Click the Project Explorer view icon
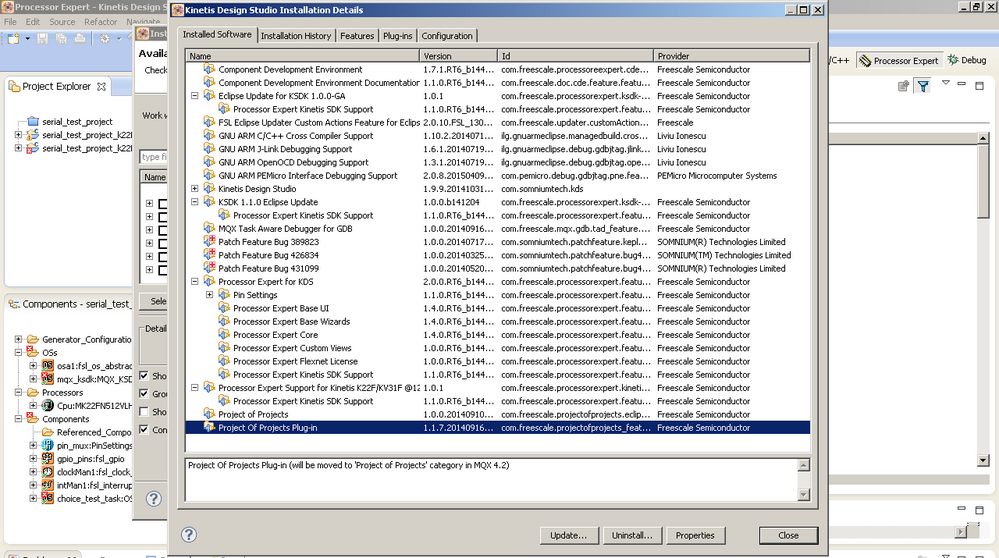Screen dimensions: 999x558 point(14,86)
